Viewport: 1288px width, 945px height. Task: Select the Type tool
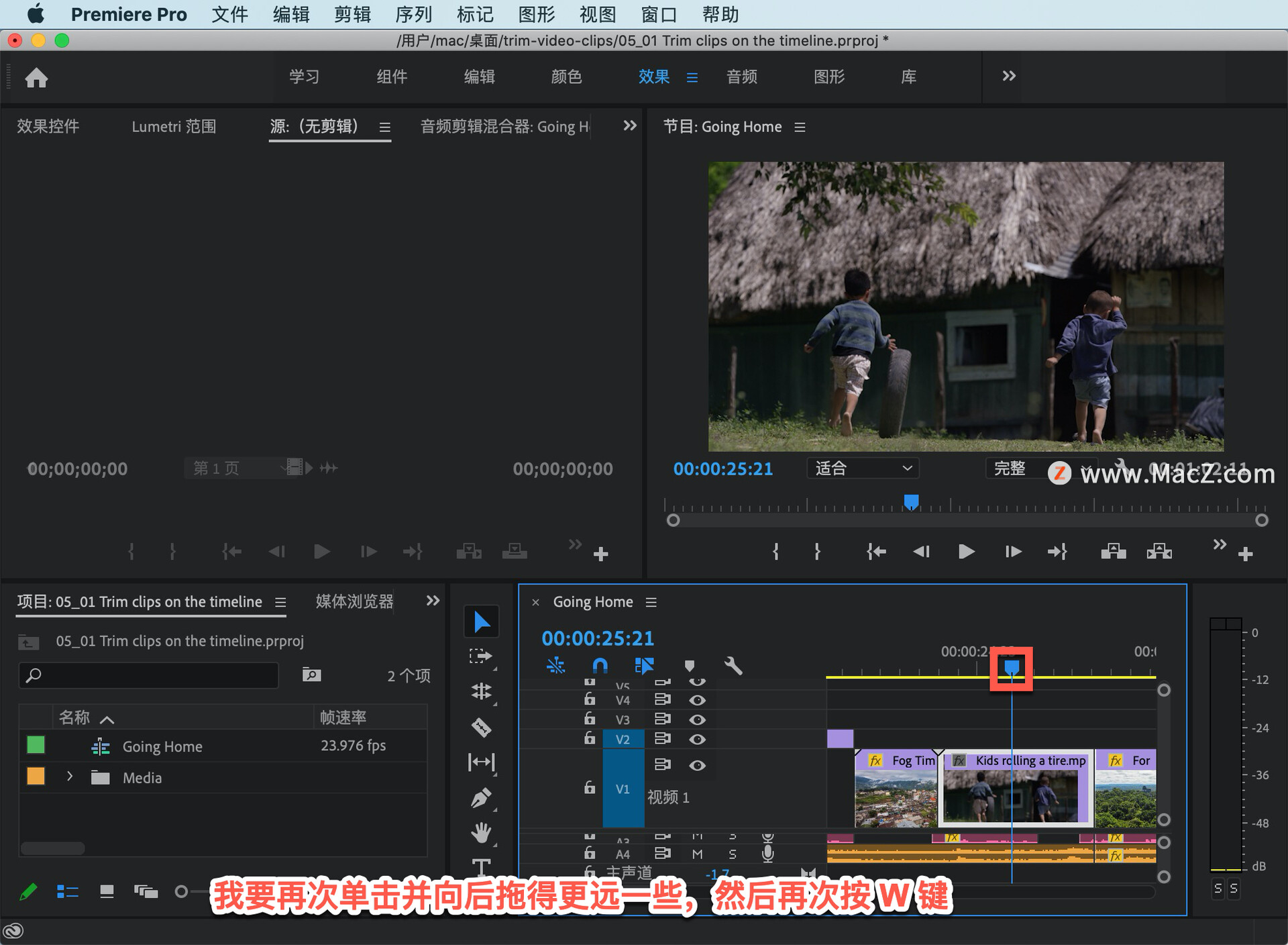click(x=481, y=868)
